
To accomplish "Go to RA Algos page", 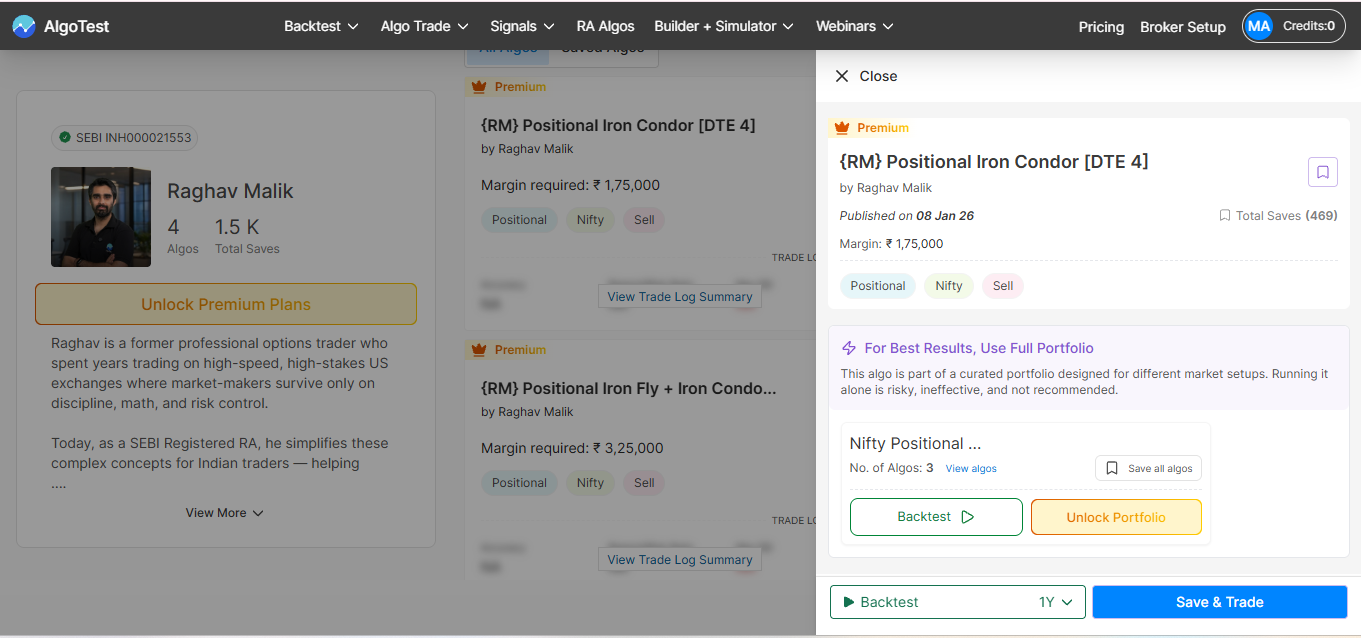I will click(605, 26).
